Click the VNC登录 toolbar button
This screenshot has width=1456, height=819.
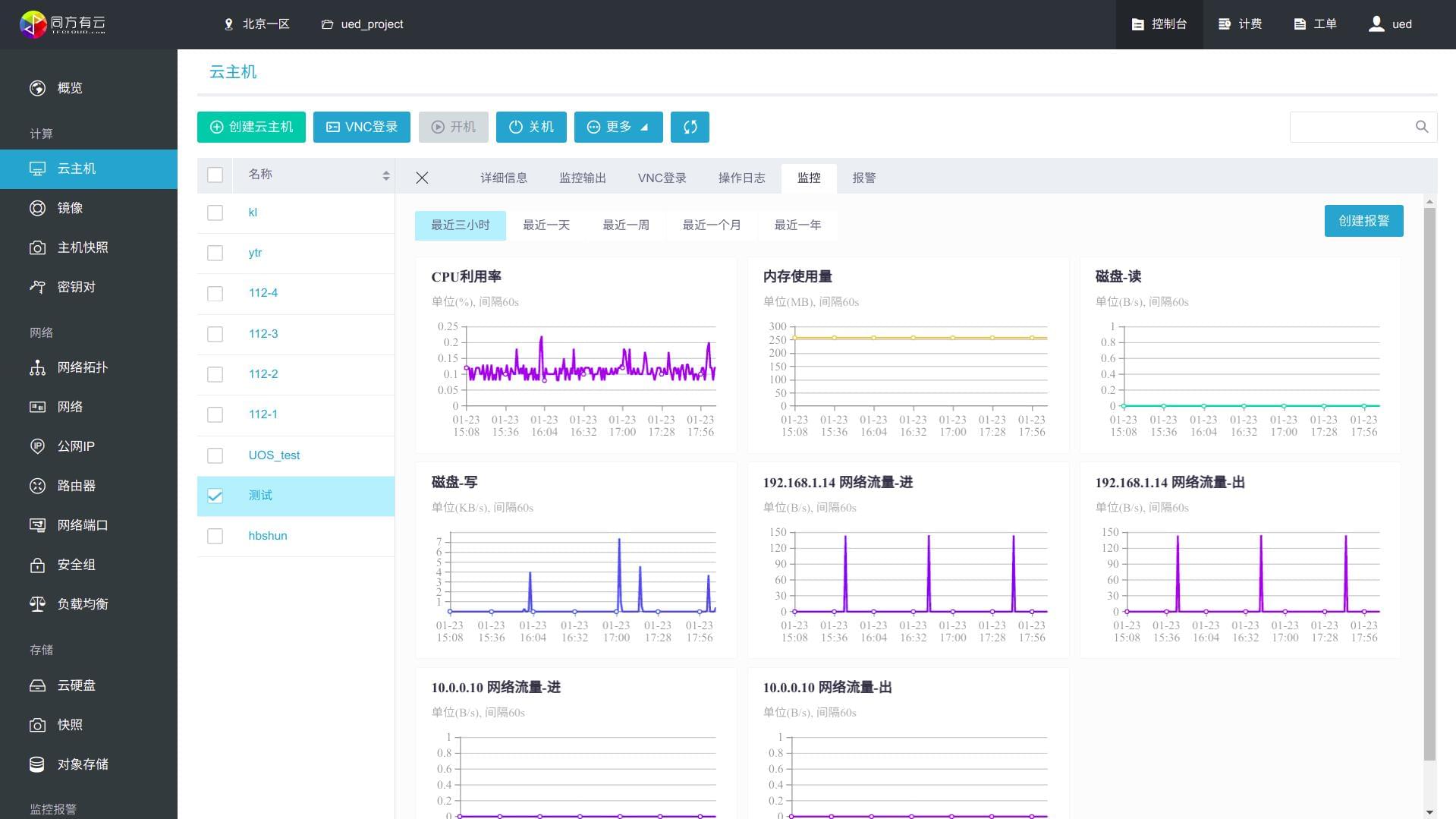tap(362, 127)
